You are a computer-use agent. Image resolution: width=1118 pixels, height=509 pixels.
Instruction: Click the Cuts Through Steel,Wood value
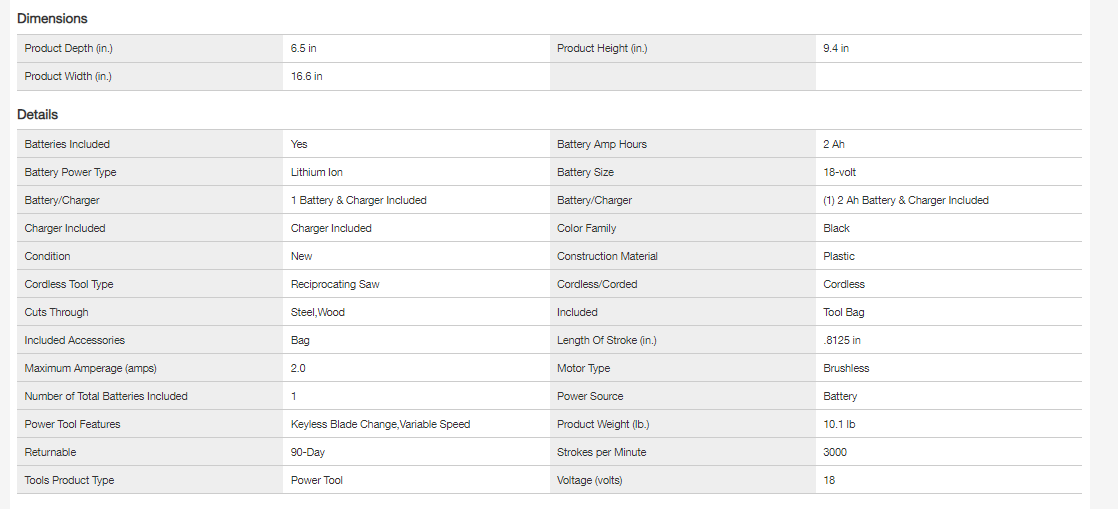click(x=317, y=312)
